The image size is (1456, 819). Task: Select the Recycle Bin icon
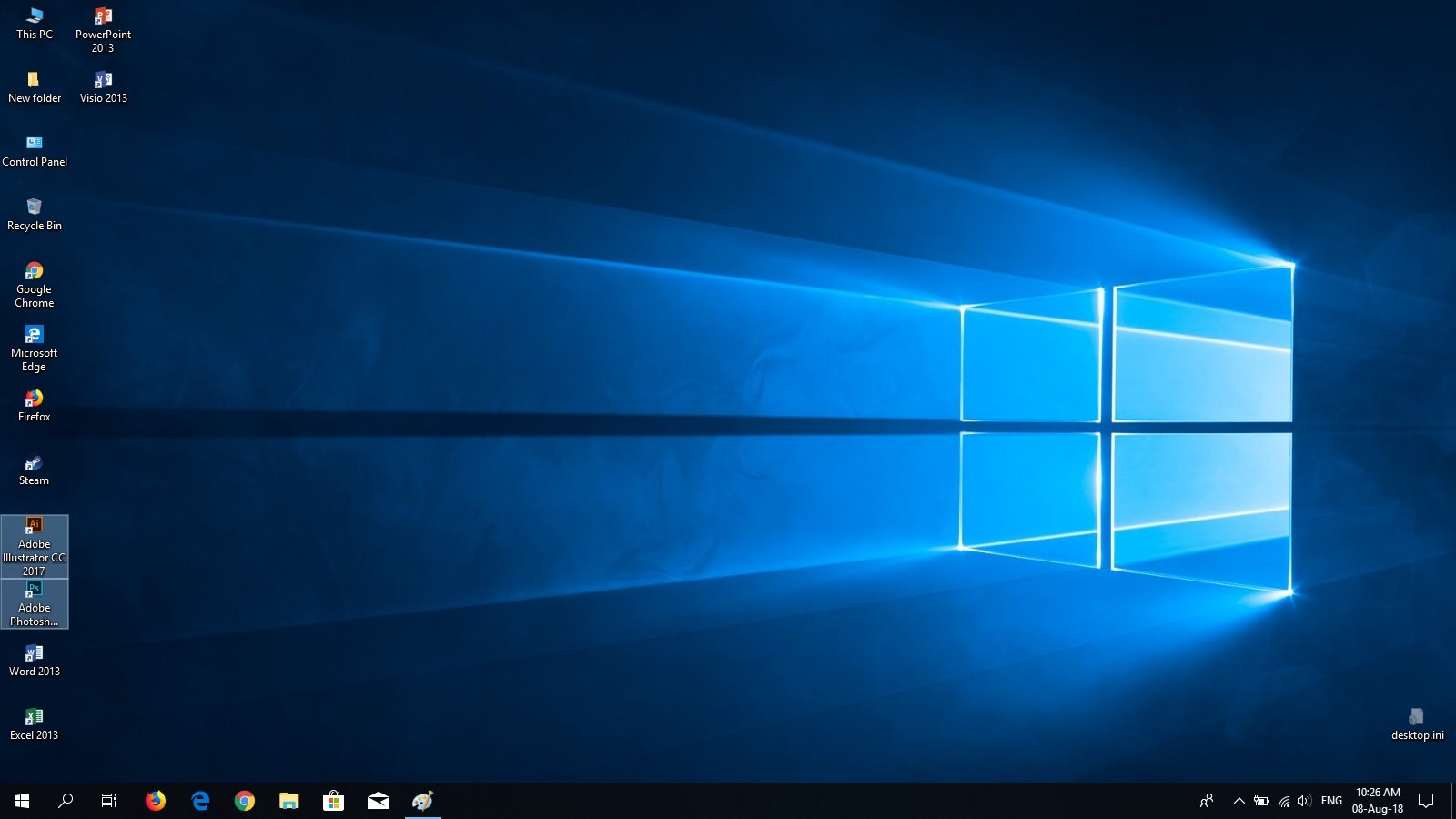pos(35,215)
